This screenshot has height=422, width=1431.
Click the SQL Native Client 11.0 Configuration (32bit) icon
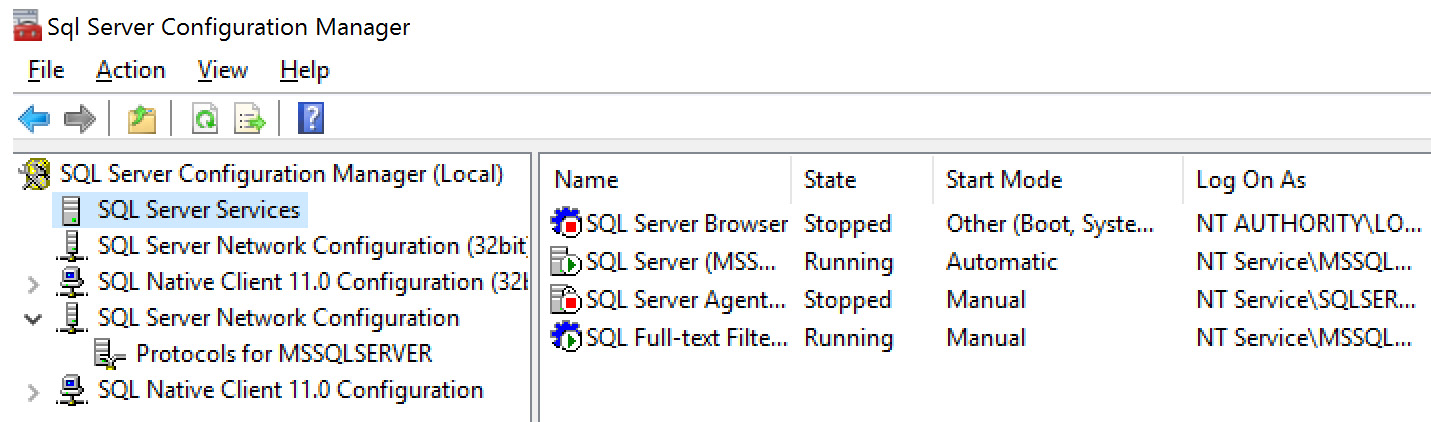pos(71,282)
